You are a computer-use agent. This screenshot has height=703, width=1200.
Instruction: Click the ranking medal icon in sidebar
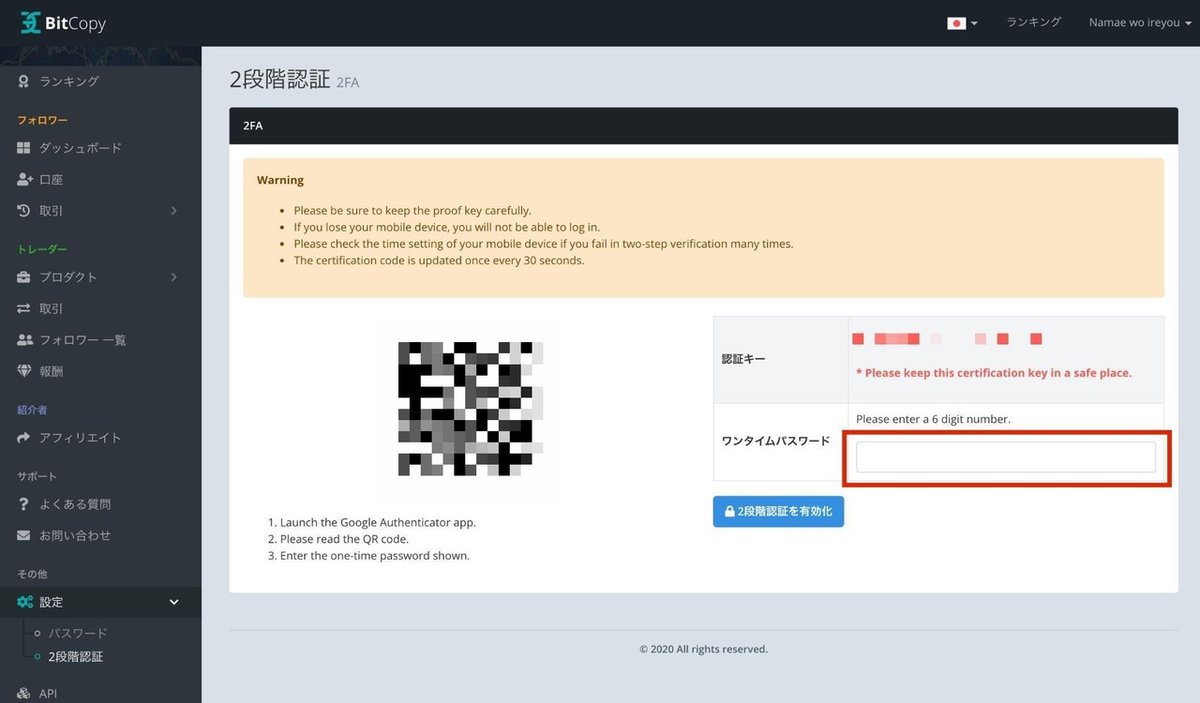point(24,81)
